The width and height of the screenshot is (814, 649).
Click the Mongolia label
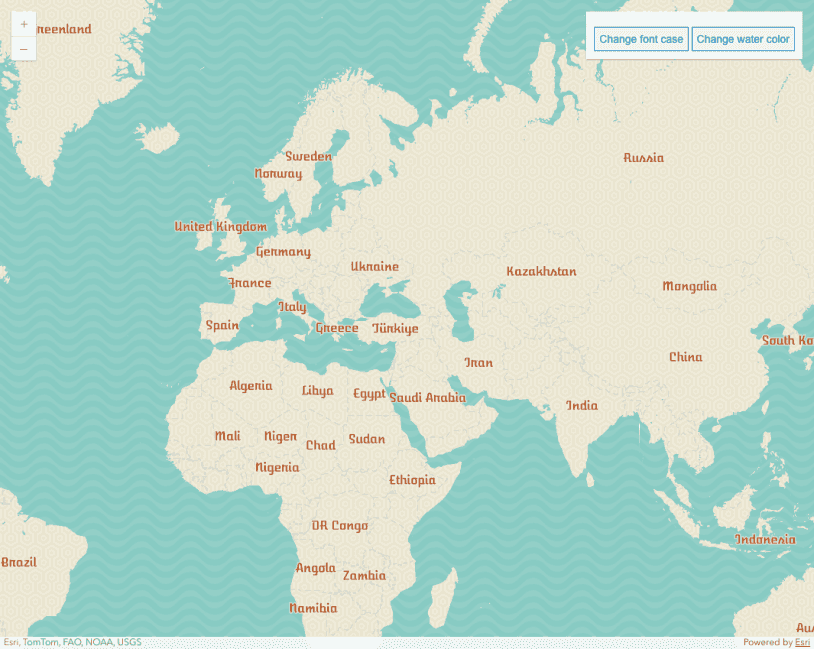coord(690,286)
